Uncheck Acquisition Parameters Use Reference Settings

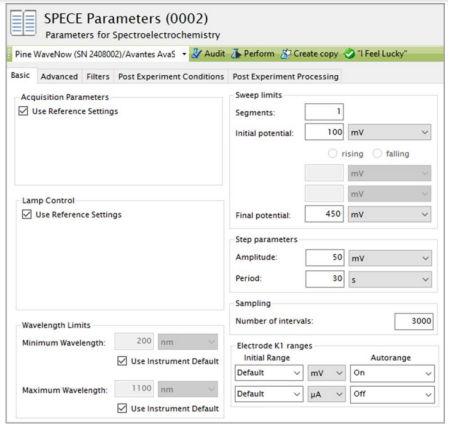(23, 111)
